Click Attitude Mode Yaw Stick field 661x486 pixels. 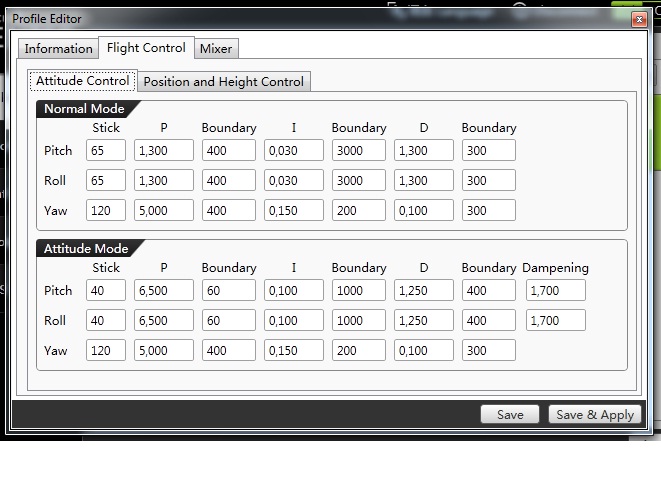(x=106, y=351)
